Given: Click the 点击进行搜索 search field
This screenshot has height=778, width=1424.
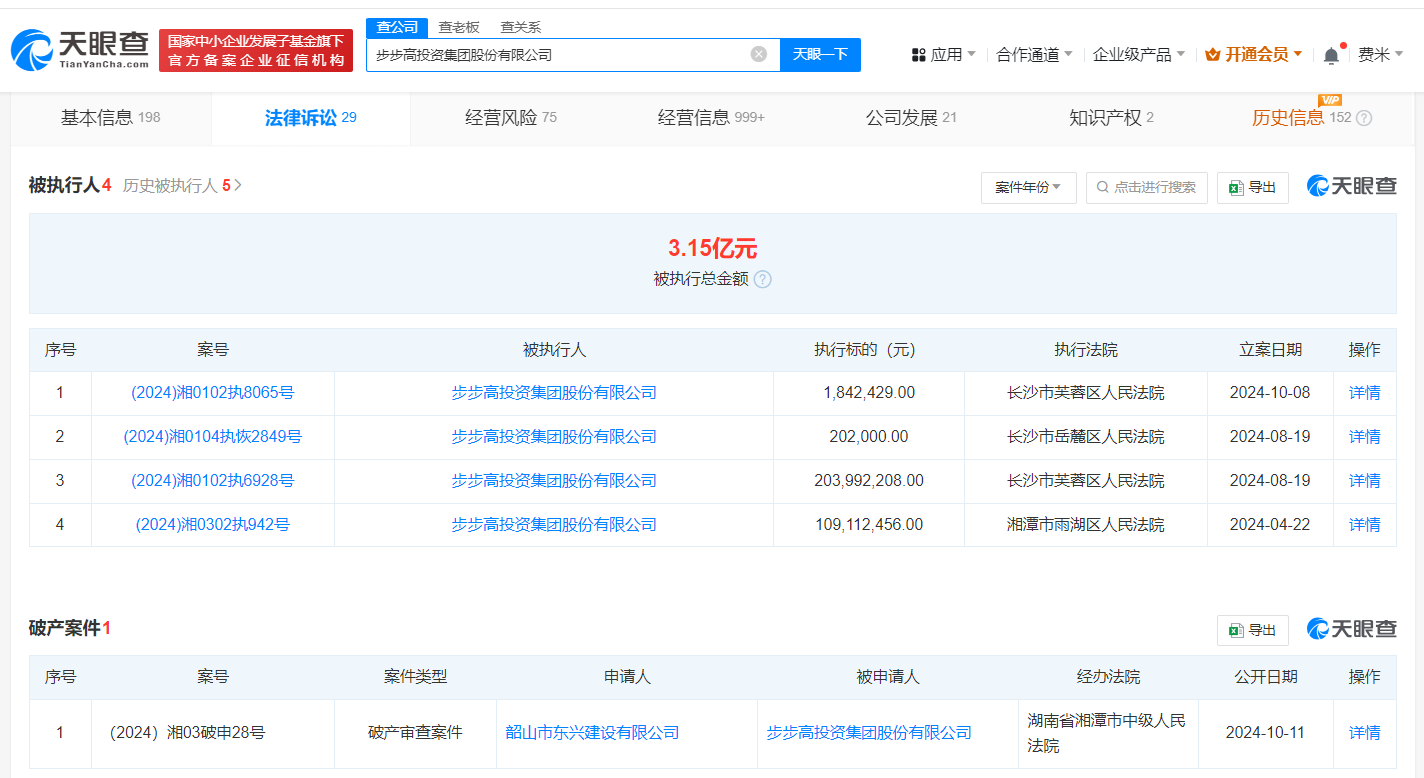Looking at the screenshot, I should (1147, 187).
